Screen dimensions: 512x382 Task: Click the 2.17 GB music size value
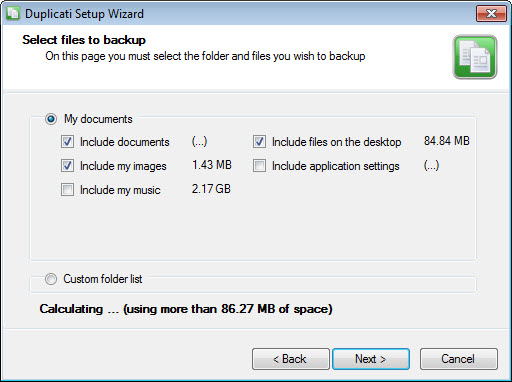[211, 189]
